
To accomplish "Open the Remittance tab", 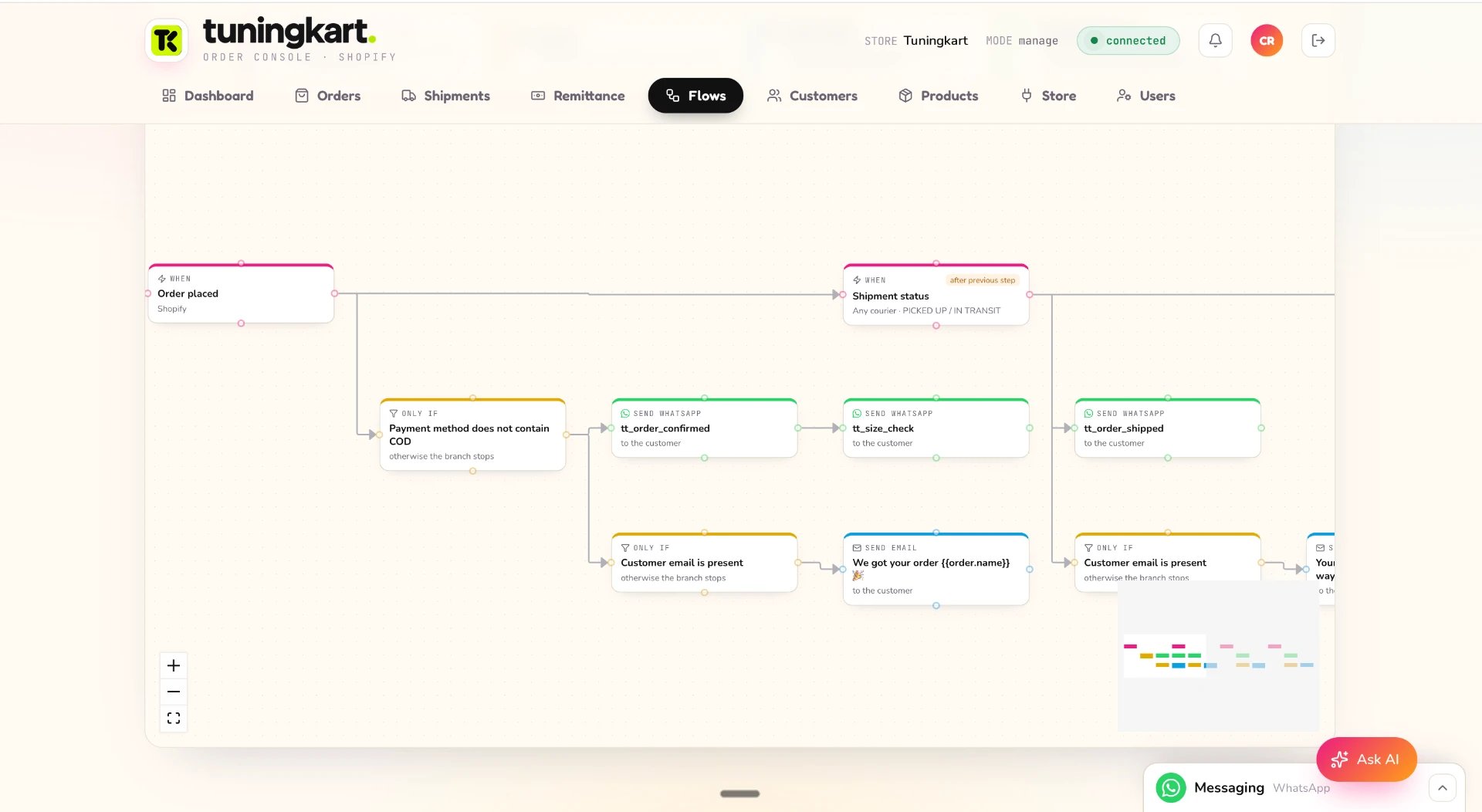I will [x=577, y=96].
